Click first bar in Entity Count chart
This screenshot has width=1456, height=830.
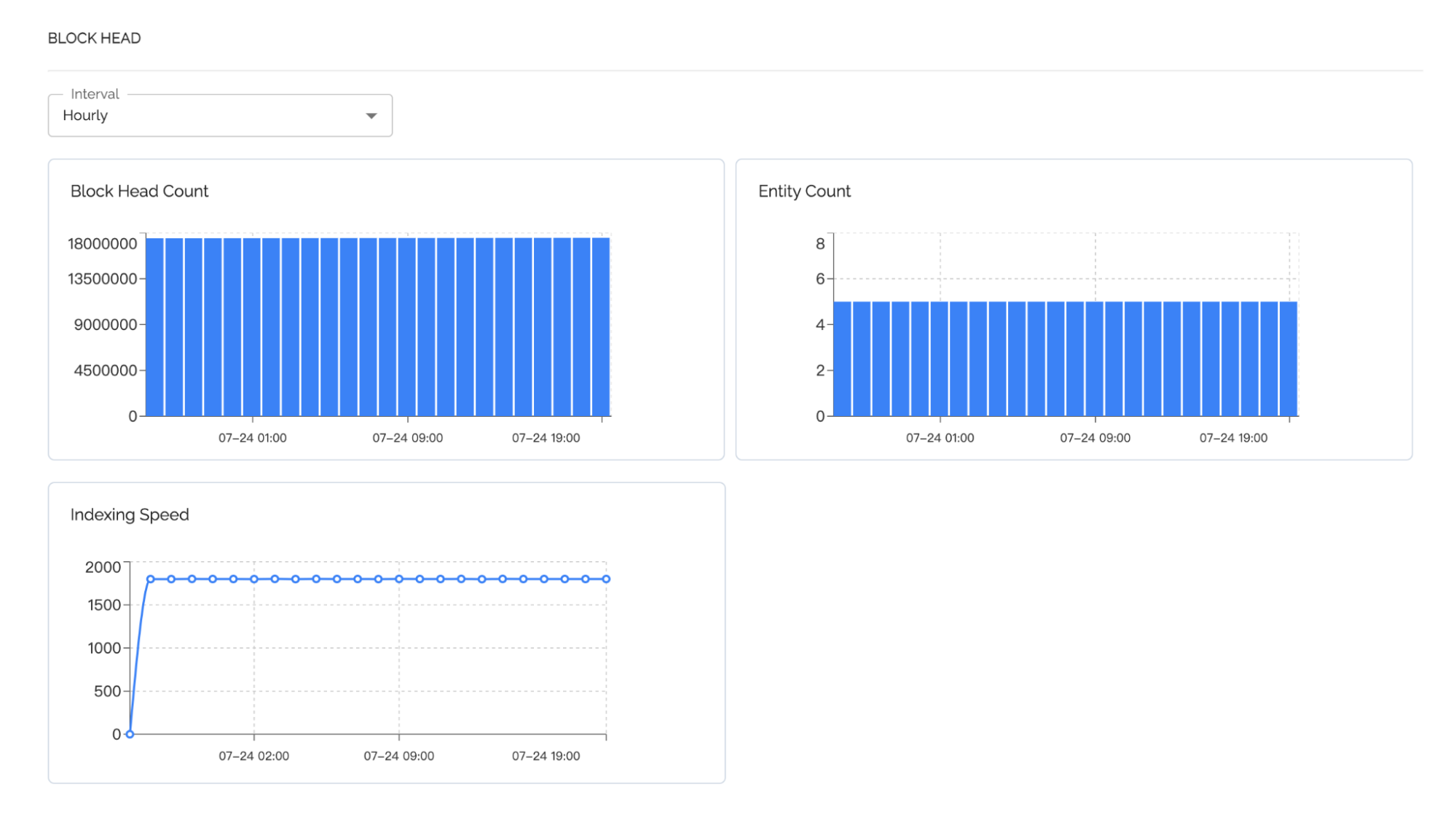click(842, 359)
